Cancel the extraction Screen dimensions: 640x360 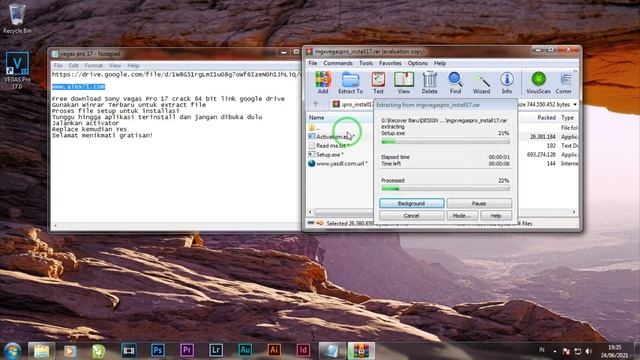[x=411, y=216]
